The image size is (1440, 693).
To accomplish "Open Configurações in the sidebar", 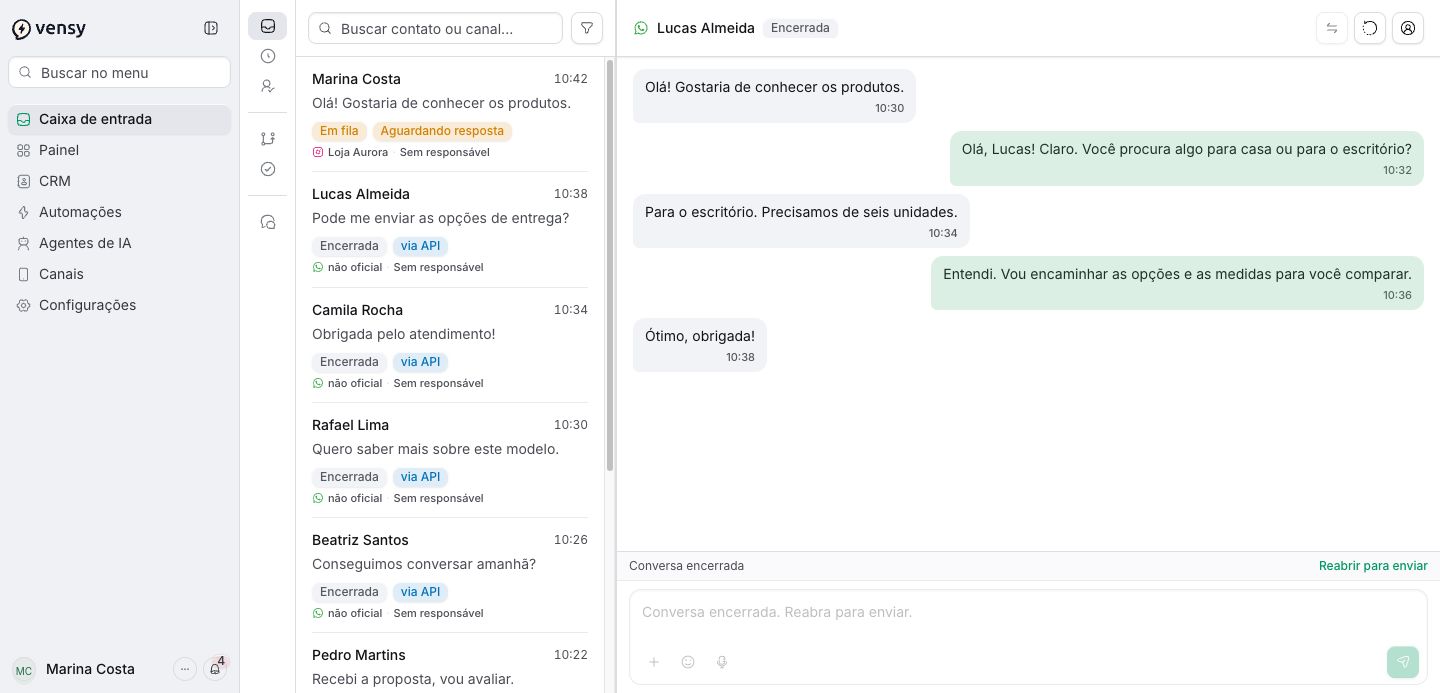I will point(120,305).
